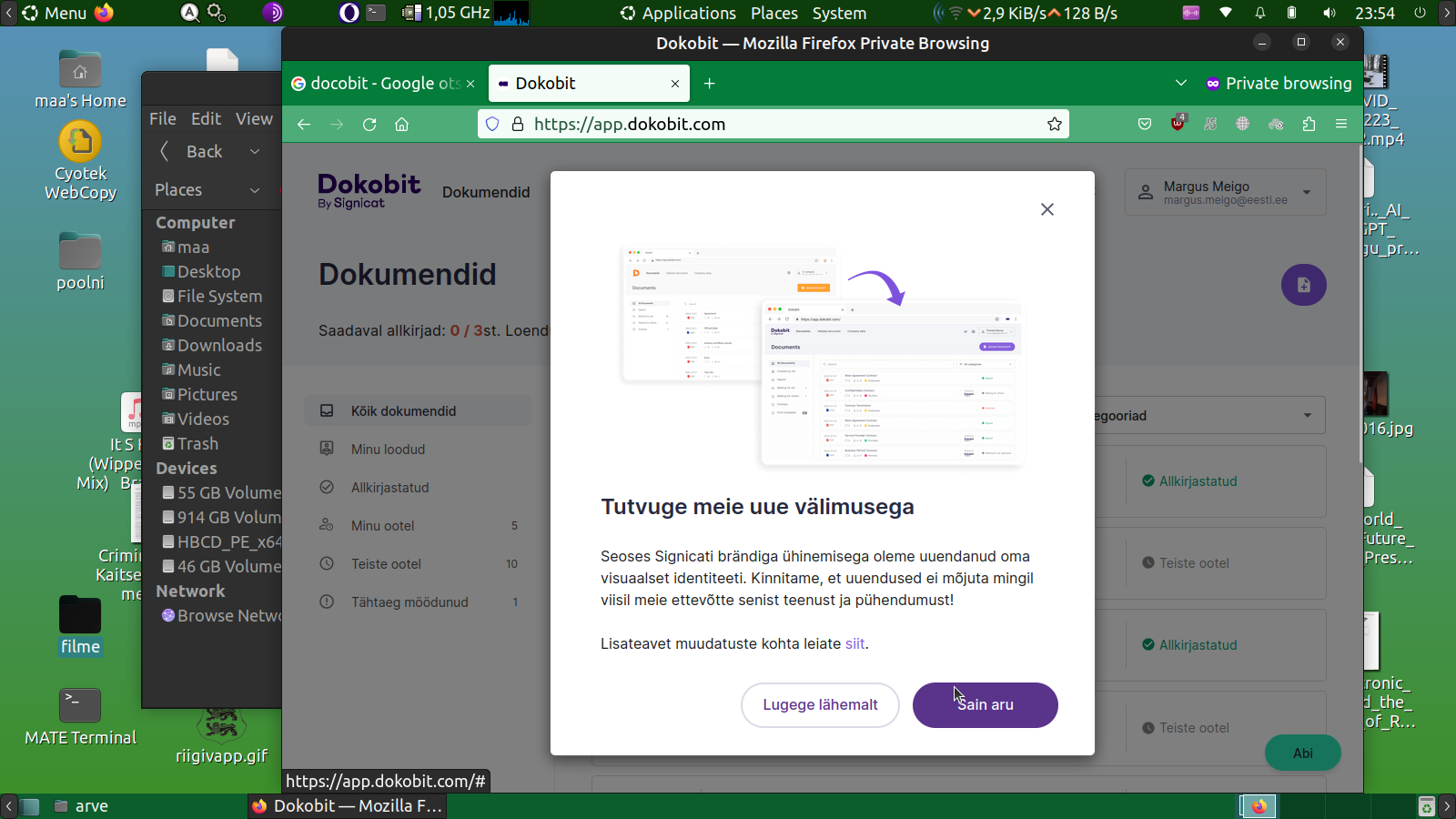Open the Edit menu in file manager
Image resolution: width=1456 pixels, height=819 pixels.
pos(206,119)
